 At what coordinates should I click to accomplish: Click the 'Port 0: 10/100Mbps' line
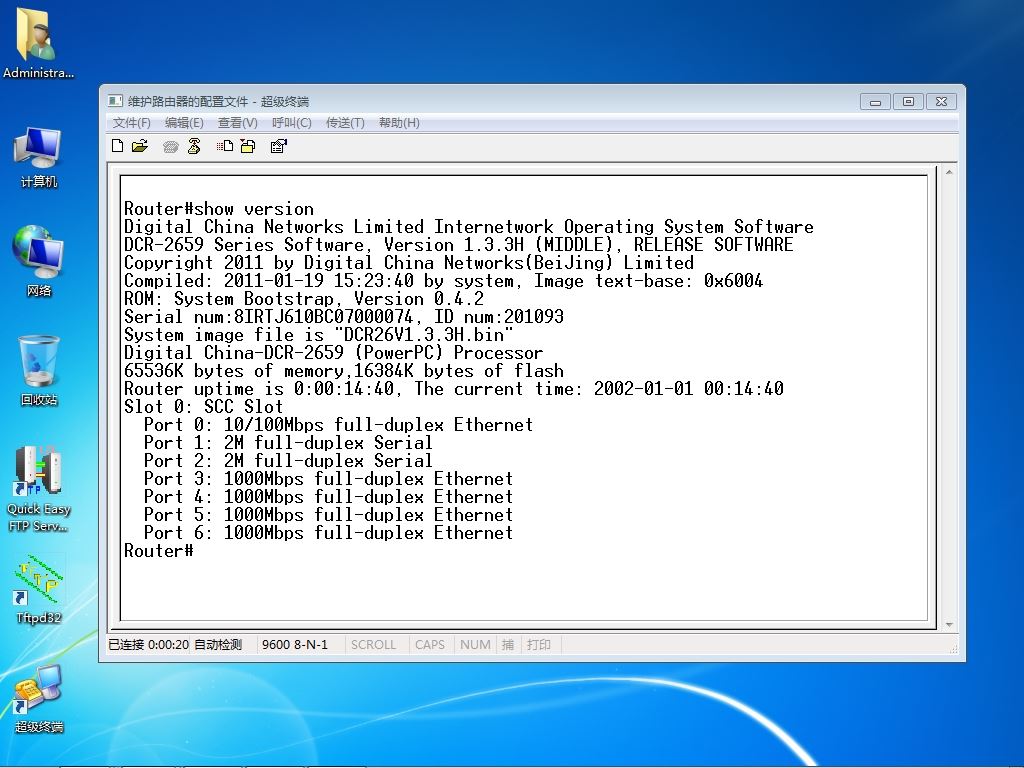[x=338, y=425]
